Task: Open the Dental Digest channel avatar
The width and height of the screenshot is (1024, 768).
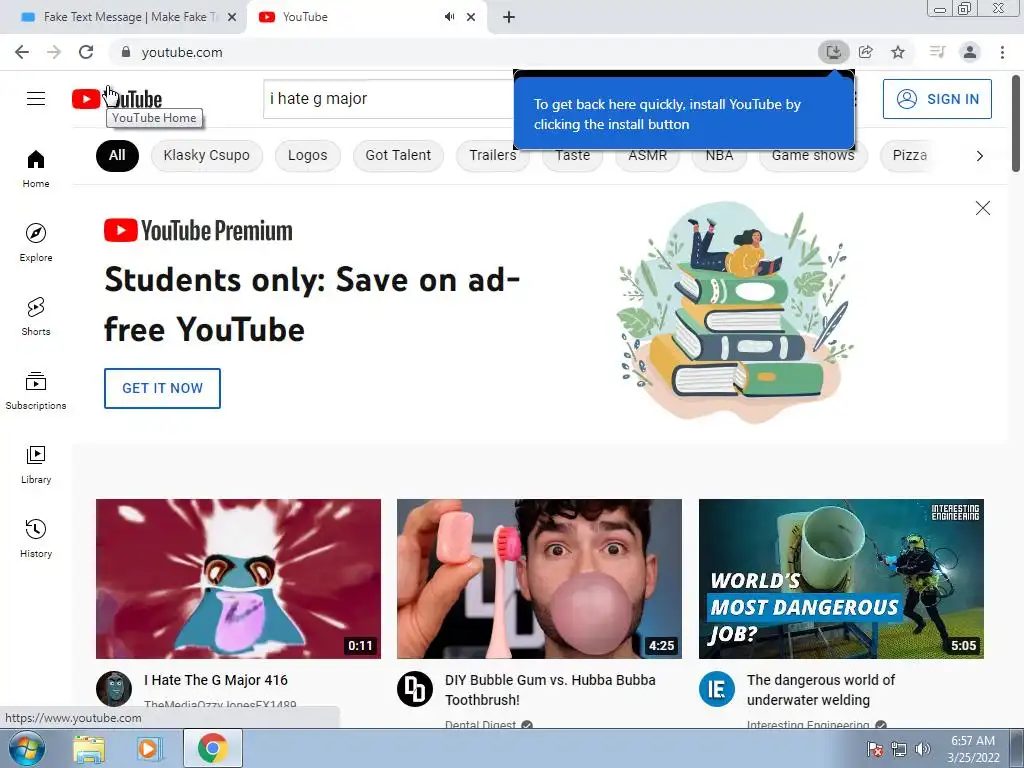Action: pos(415,689)
